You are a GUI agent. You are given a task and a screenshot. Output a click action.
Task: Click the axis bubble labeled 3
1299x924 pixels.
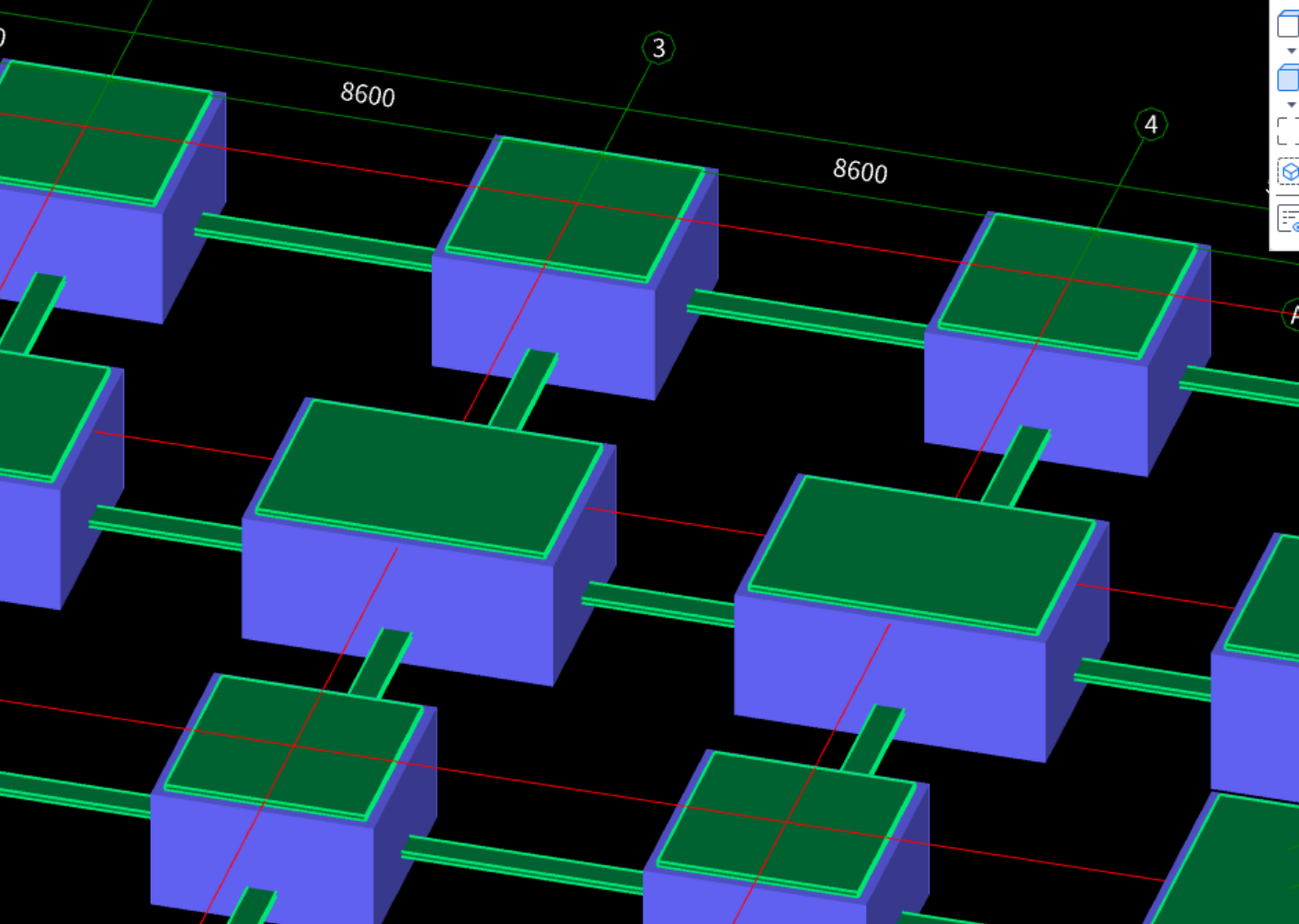[658, 48]
